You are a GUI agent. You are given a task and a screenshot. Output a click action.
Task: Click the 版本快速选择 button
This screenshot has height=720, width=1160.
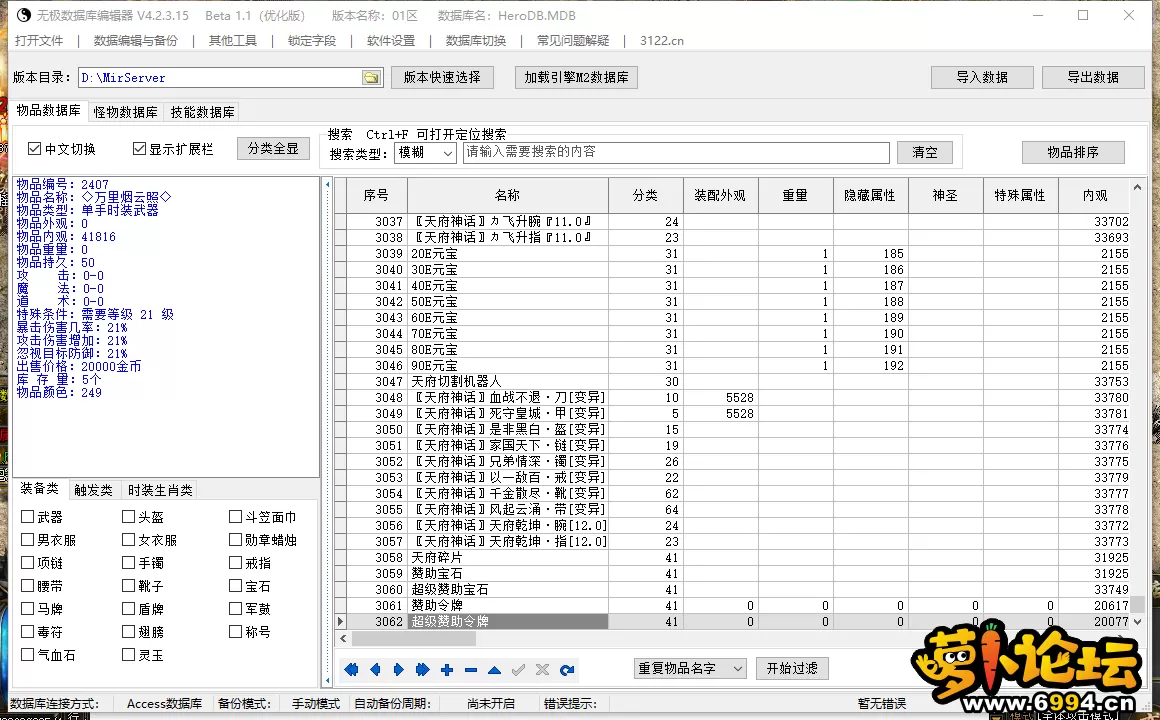(x=442, y=77)
